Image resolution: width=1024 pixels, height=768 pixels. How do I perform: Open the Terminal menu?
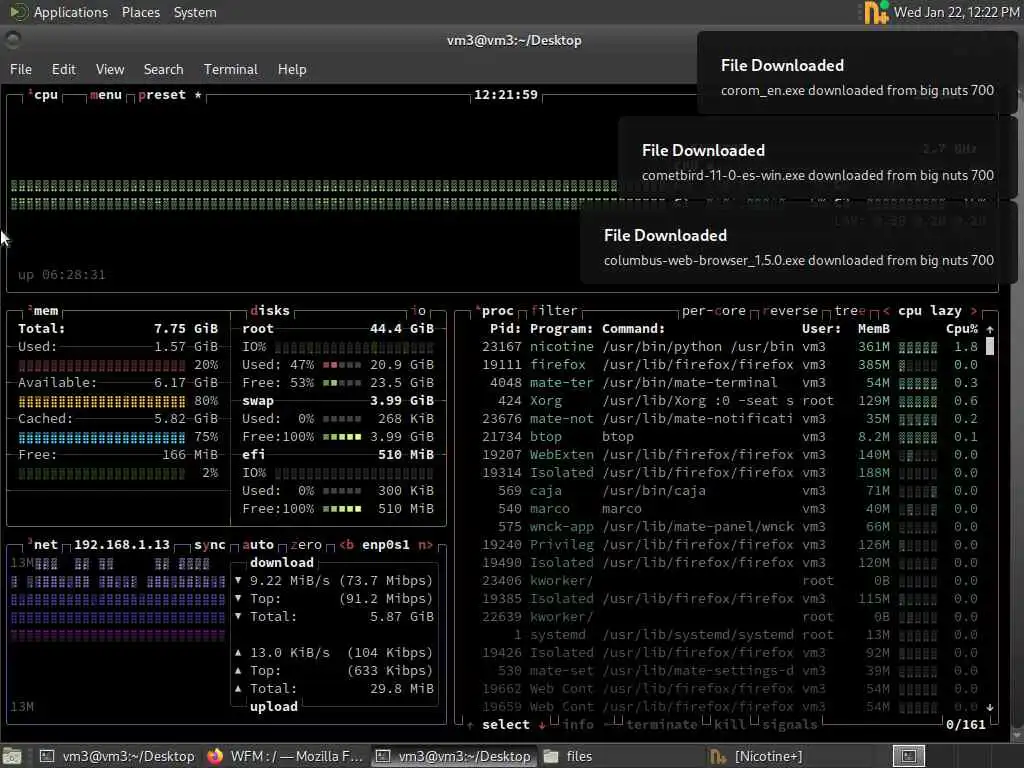(231, 69)
